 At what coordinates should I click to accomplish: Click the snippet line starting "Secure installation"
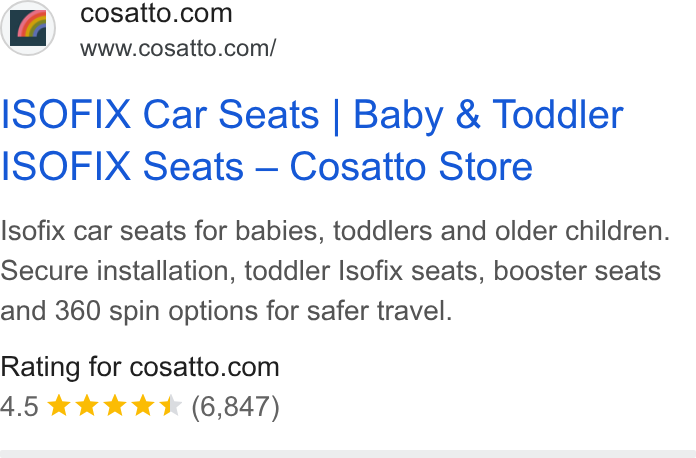pyautogui.click(x=331, y=271)
